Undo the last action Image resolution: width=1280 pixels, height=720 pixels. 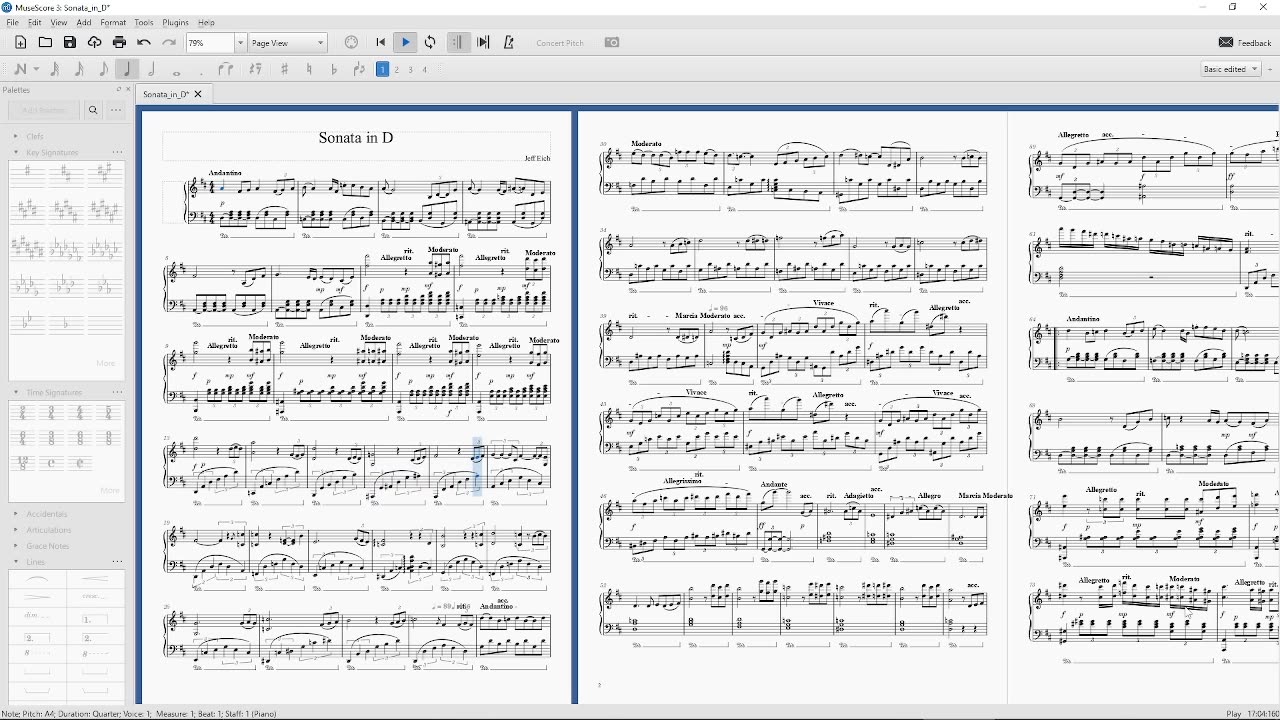[x=144, y=43]
